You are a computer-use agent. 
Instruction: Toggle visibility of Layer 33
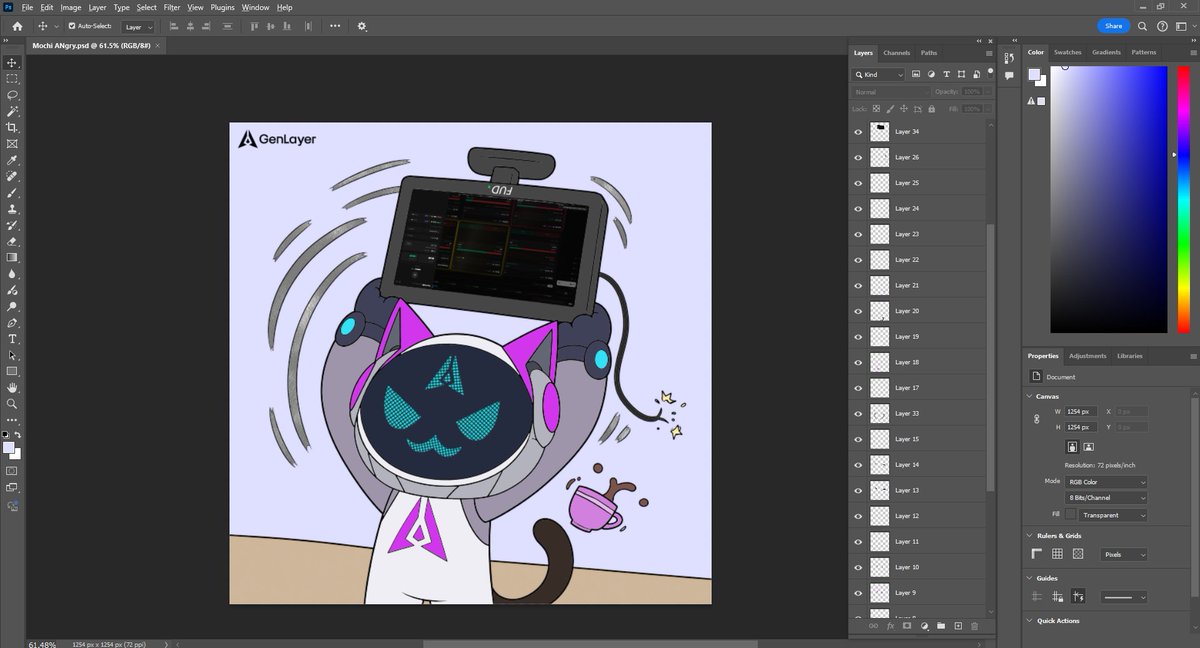858,414
